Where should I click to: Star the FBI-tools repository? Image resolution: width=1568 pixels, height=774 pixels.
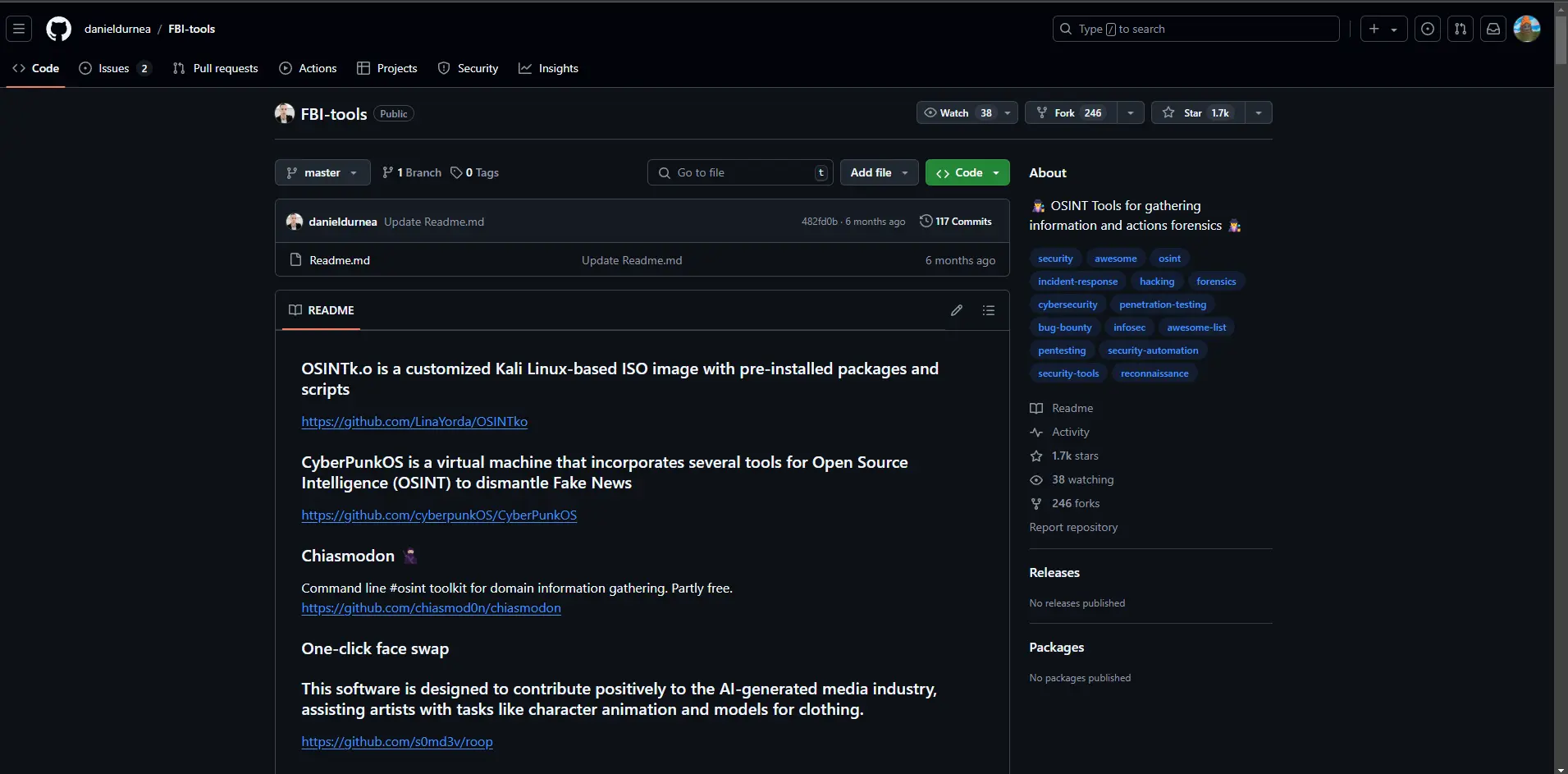pyautogui.click(x=1198, y=113)
